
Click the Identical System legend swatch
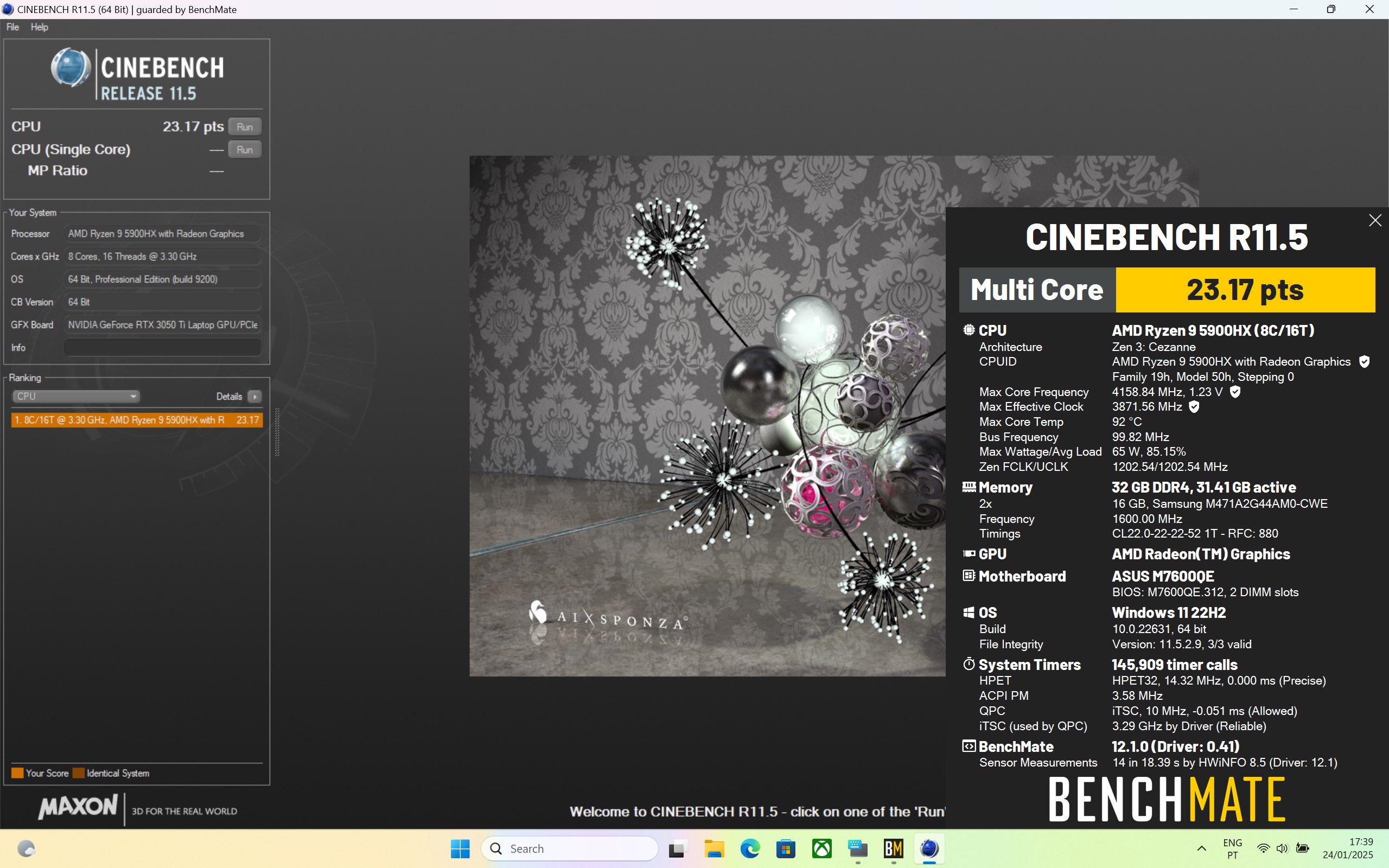(x=79, y=773)
